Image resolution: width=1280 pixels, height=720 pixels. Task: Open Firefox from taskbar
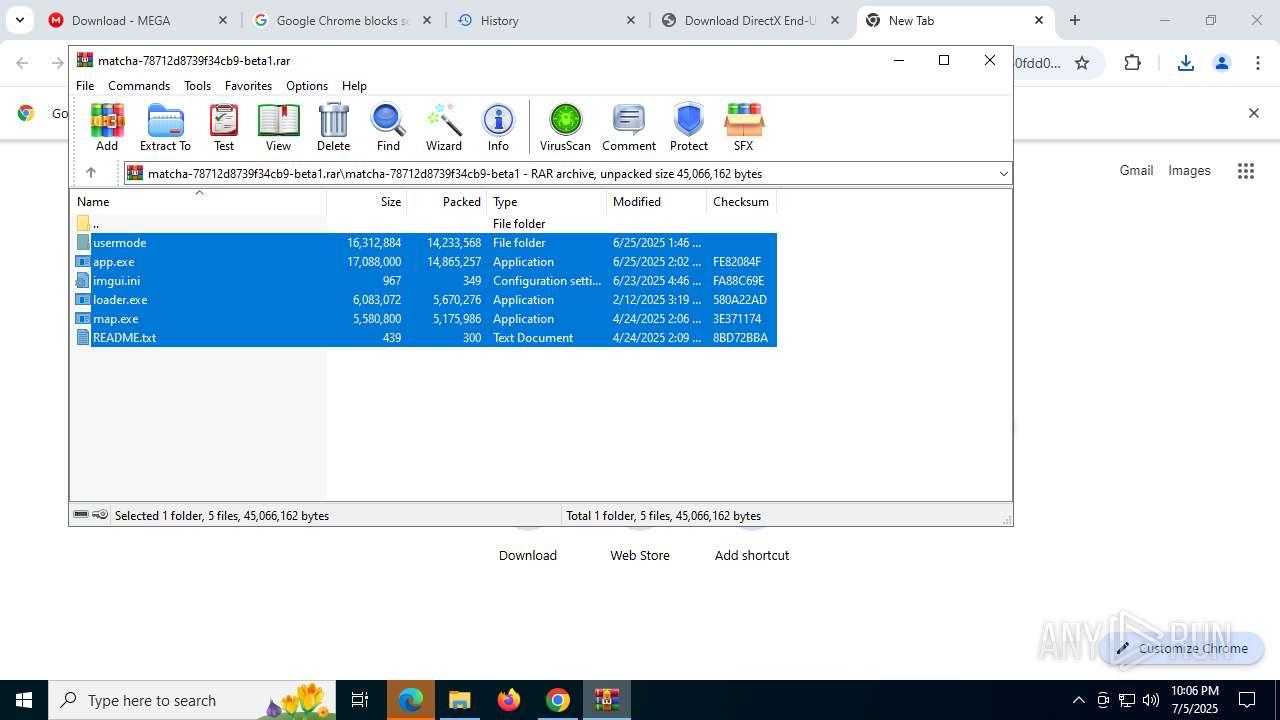click(509, 700)
